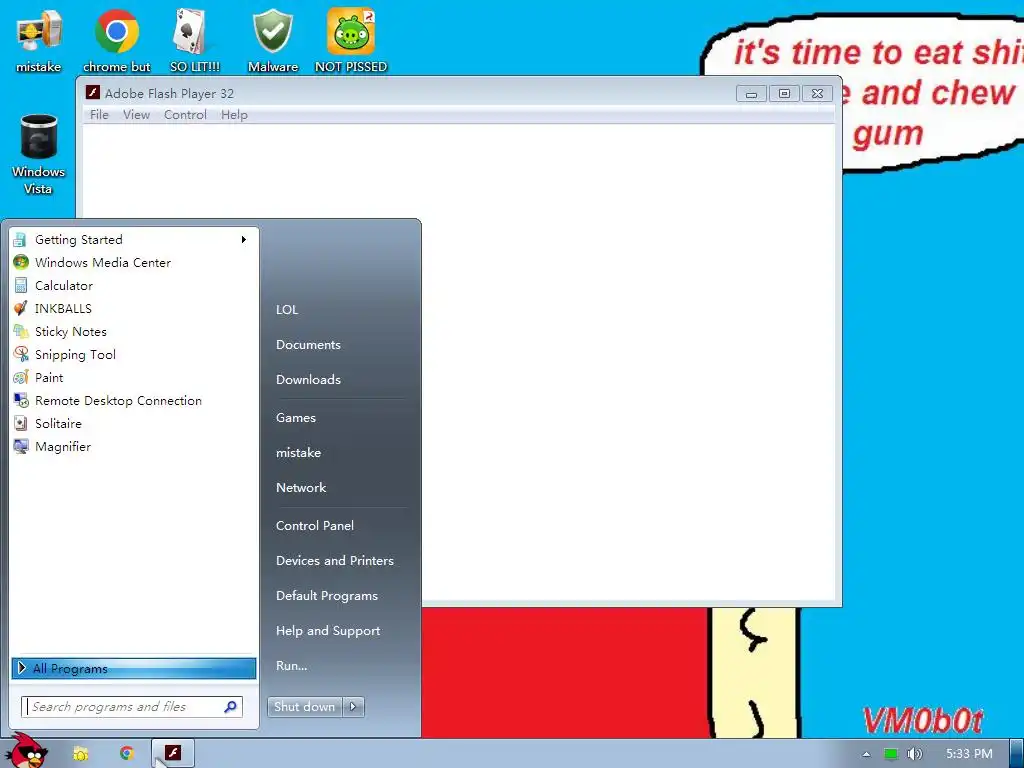Click the Getting Started icon in Start menu
This screenshot has width=1024, height=768.
[20, 240]
